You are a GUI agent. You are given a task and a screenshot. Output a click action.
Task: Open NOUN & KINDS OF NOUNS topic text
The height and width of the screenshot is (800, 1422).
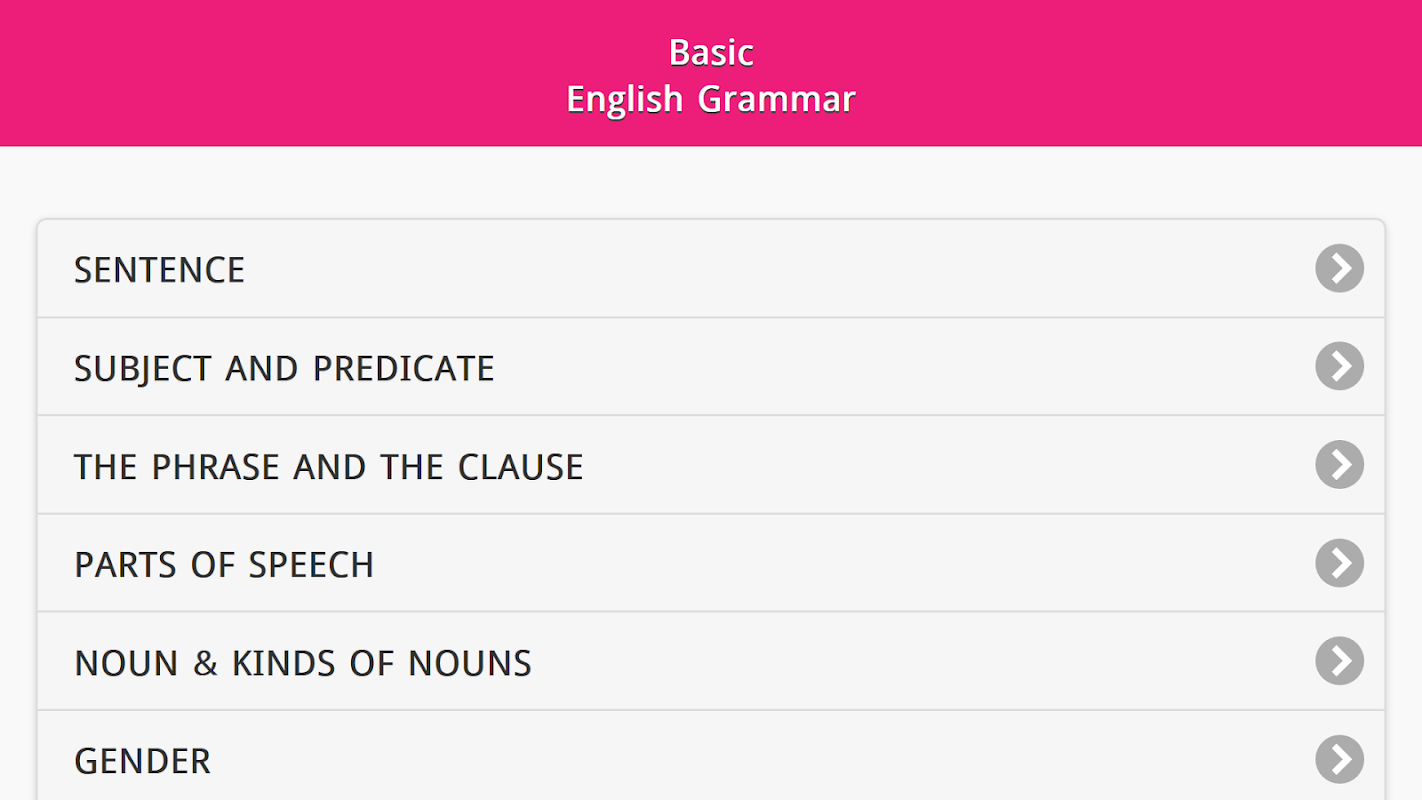tap(303, 663)
